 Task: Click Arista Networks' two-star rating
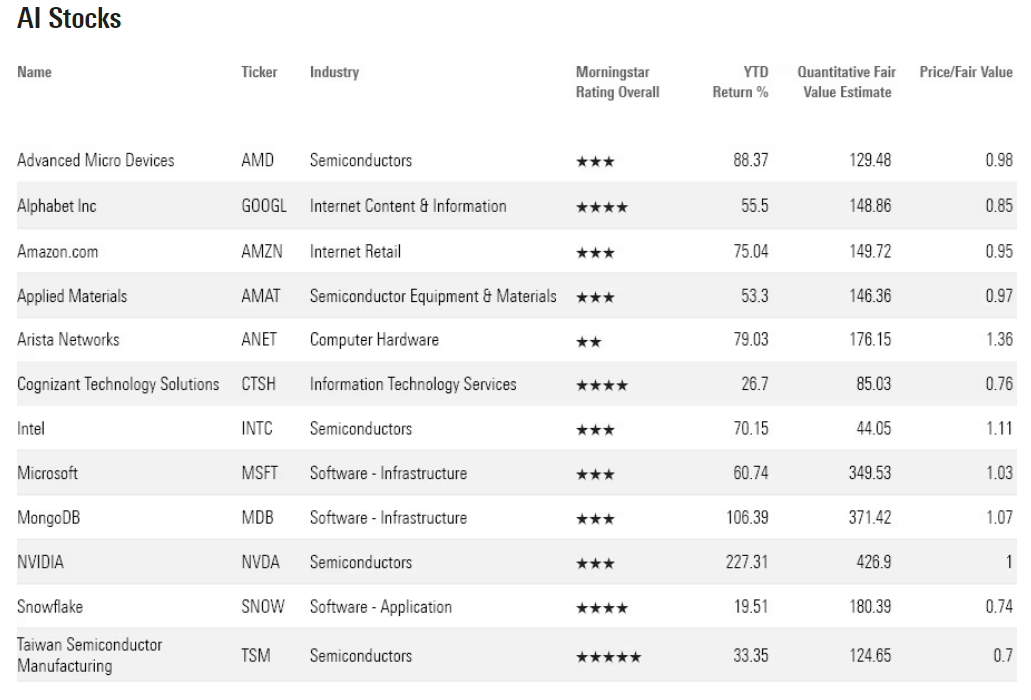click(588, 342)
